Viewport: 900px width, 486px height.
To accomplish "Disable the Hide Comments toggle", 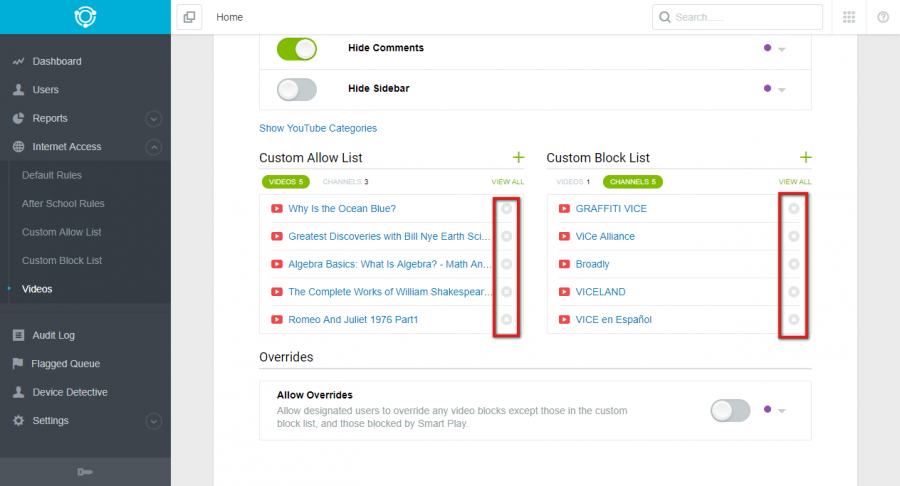I will 297,49.
